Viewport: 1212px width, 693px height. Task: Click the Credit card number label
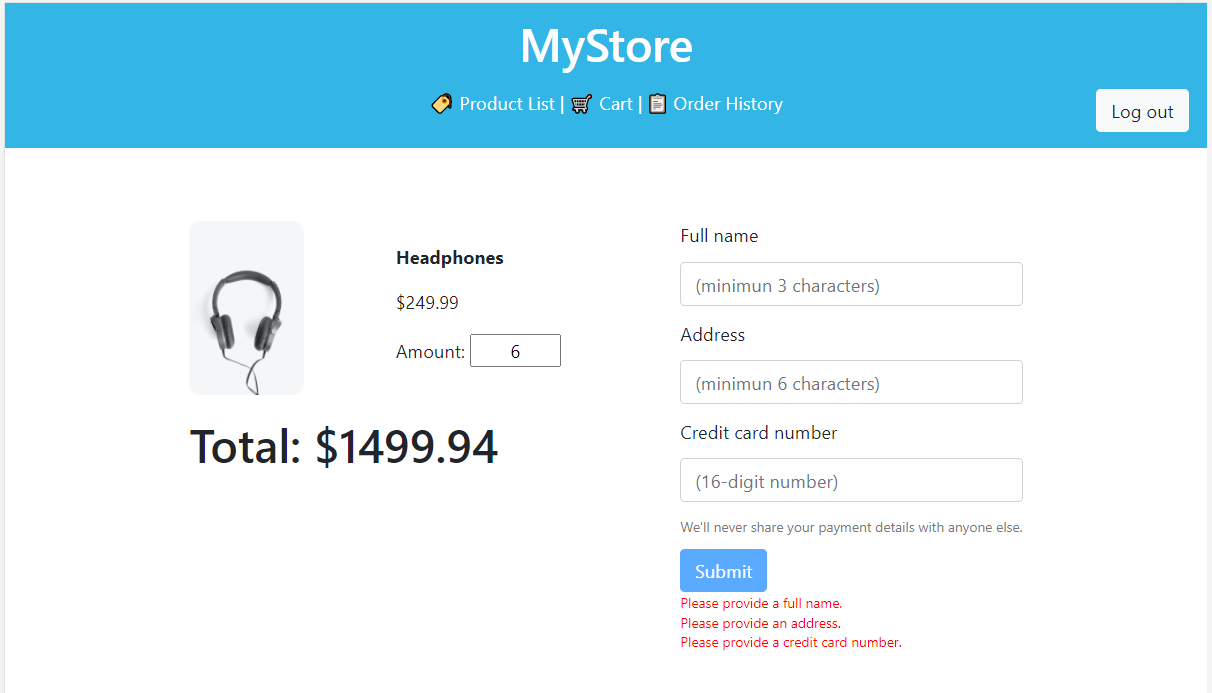coord(759,433)
